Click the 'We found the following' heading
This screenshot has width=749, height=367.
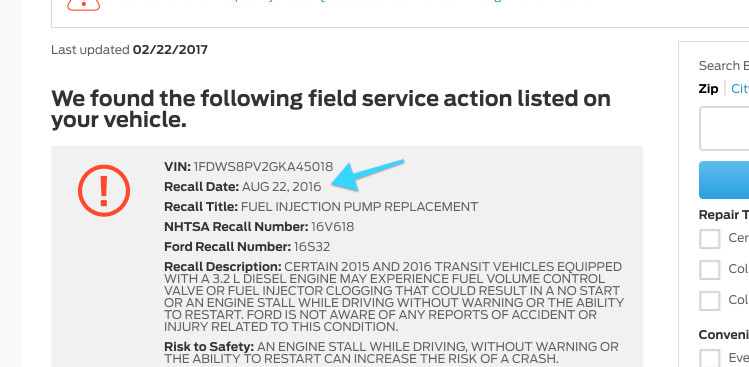tap(331, 109)
